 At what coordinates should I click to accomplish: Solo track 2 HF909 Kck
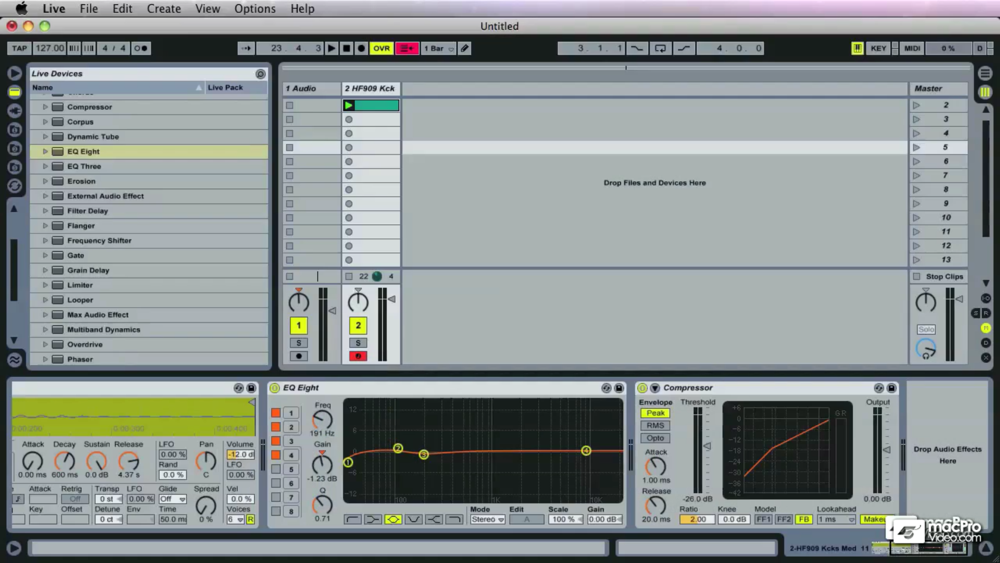point(358,343)
